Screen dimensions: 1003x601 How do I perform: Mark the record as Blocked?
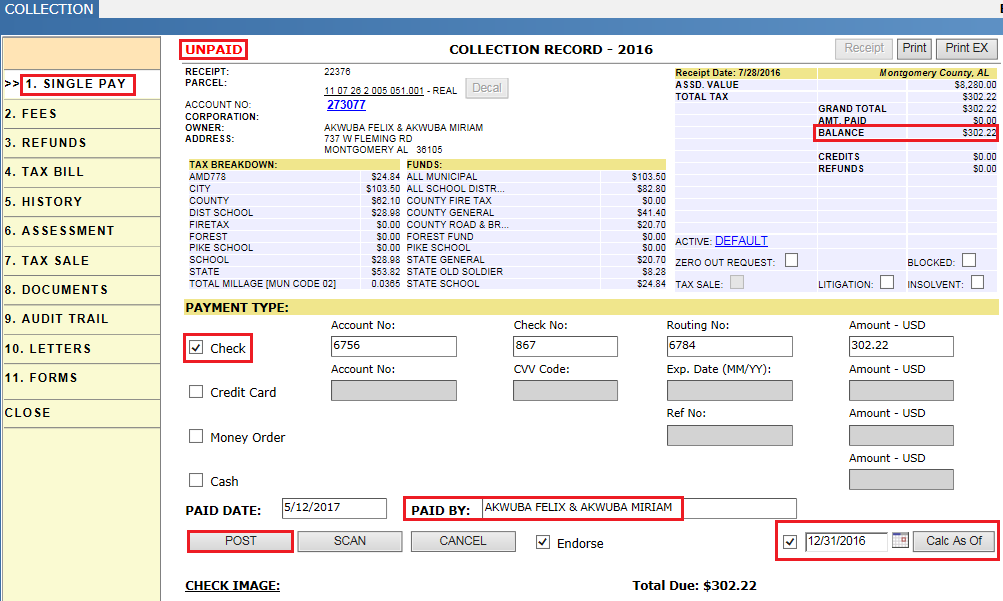pos(969,260)
